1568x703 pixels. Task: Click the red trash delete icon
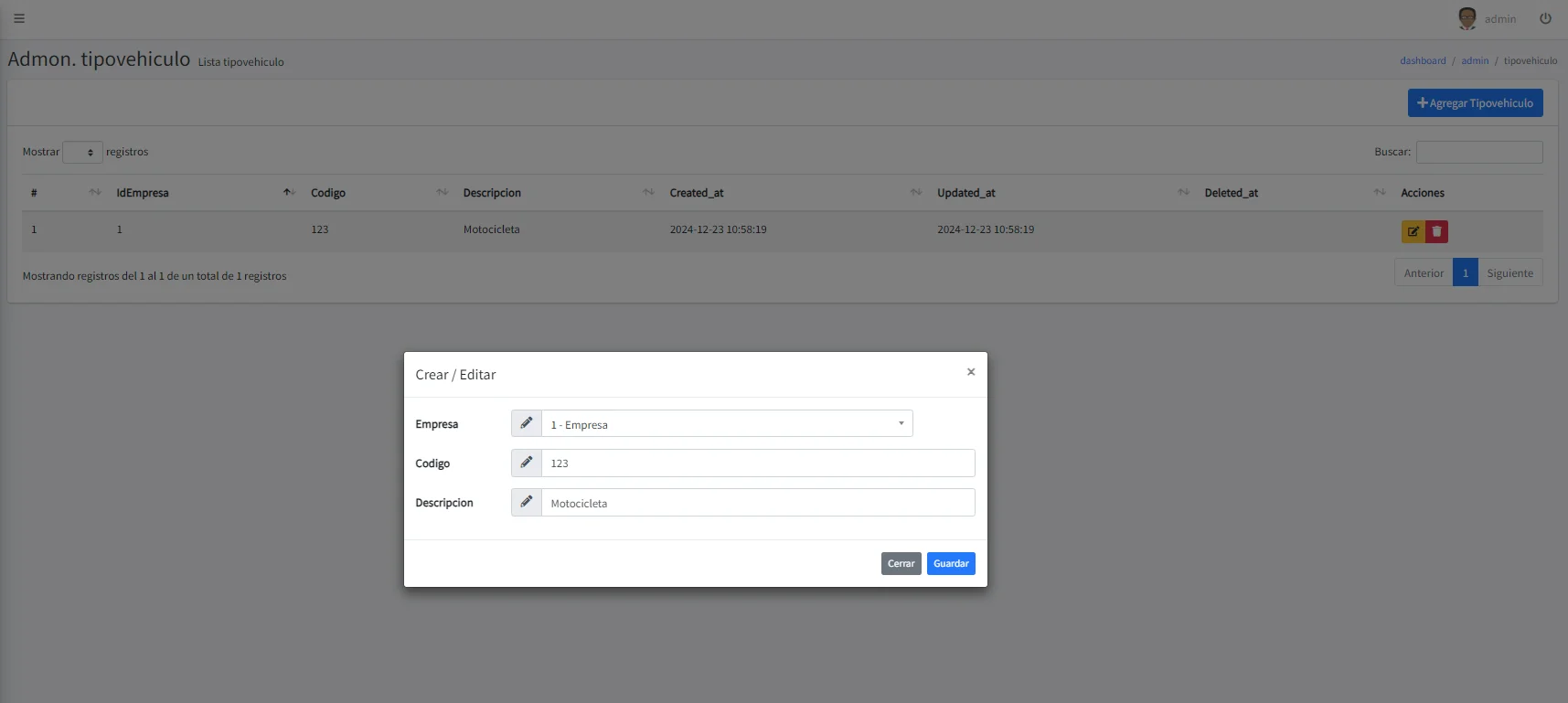1436,231
